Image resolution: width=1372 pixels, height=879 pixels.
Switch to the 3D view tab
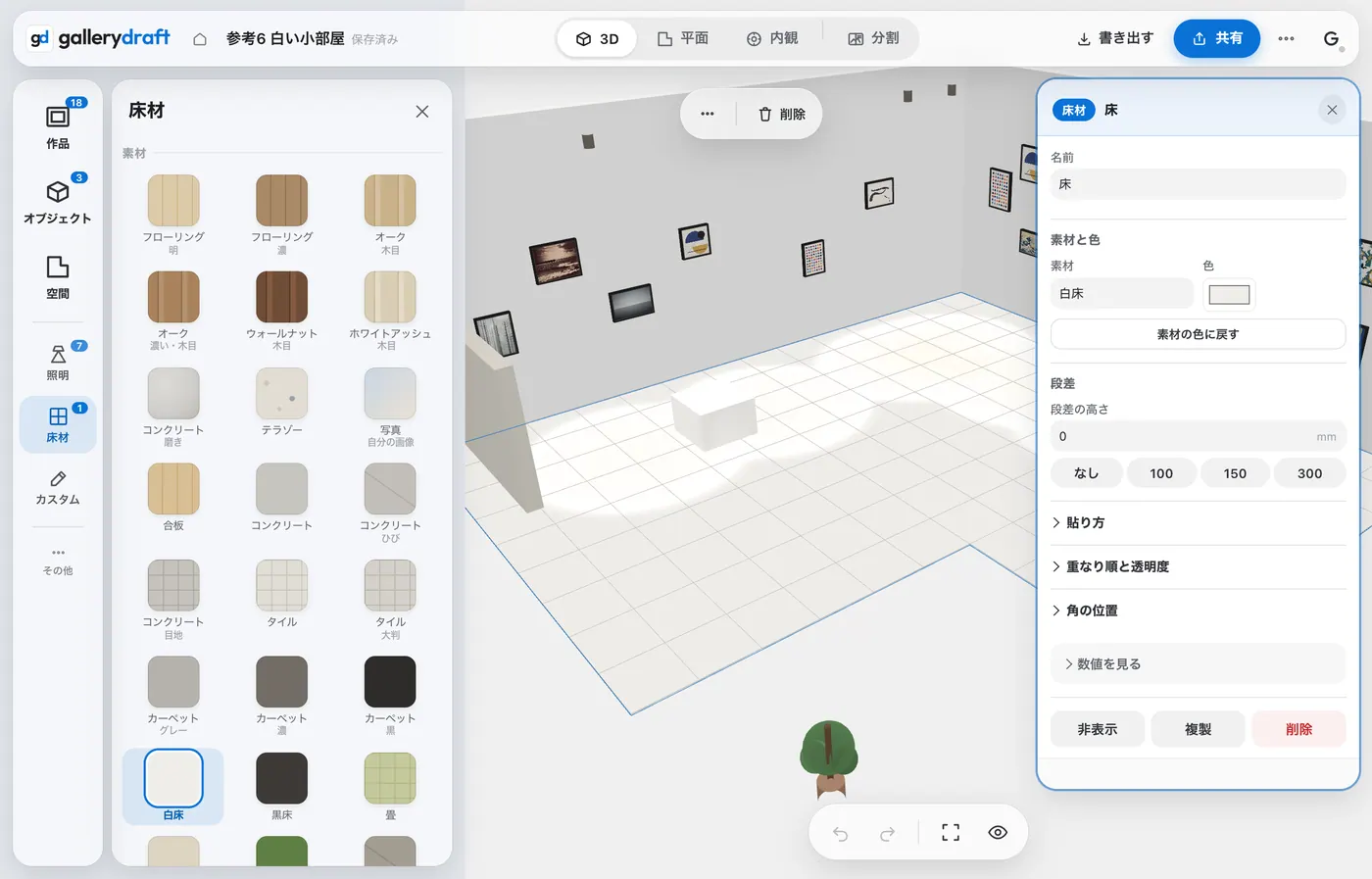(598, 39)
